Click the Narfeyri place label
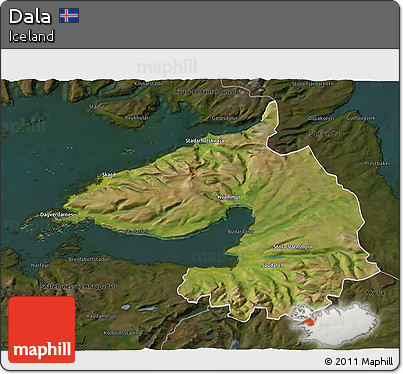 click(41, 265)
